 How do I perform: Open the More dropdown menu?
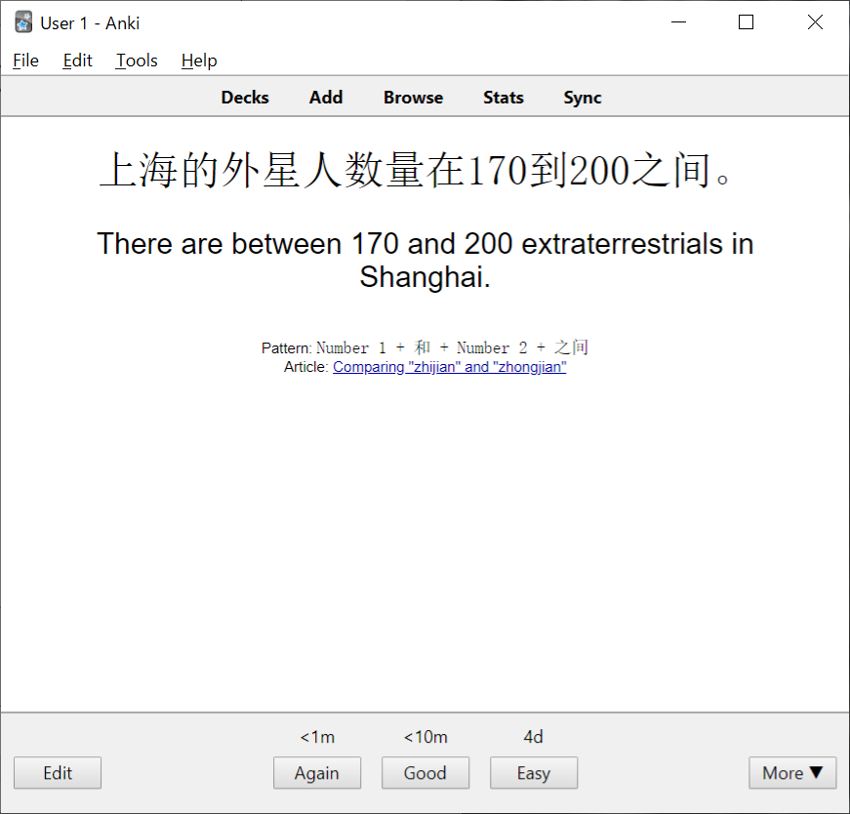tap(793, 773)
